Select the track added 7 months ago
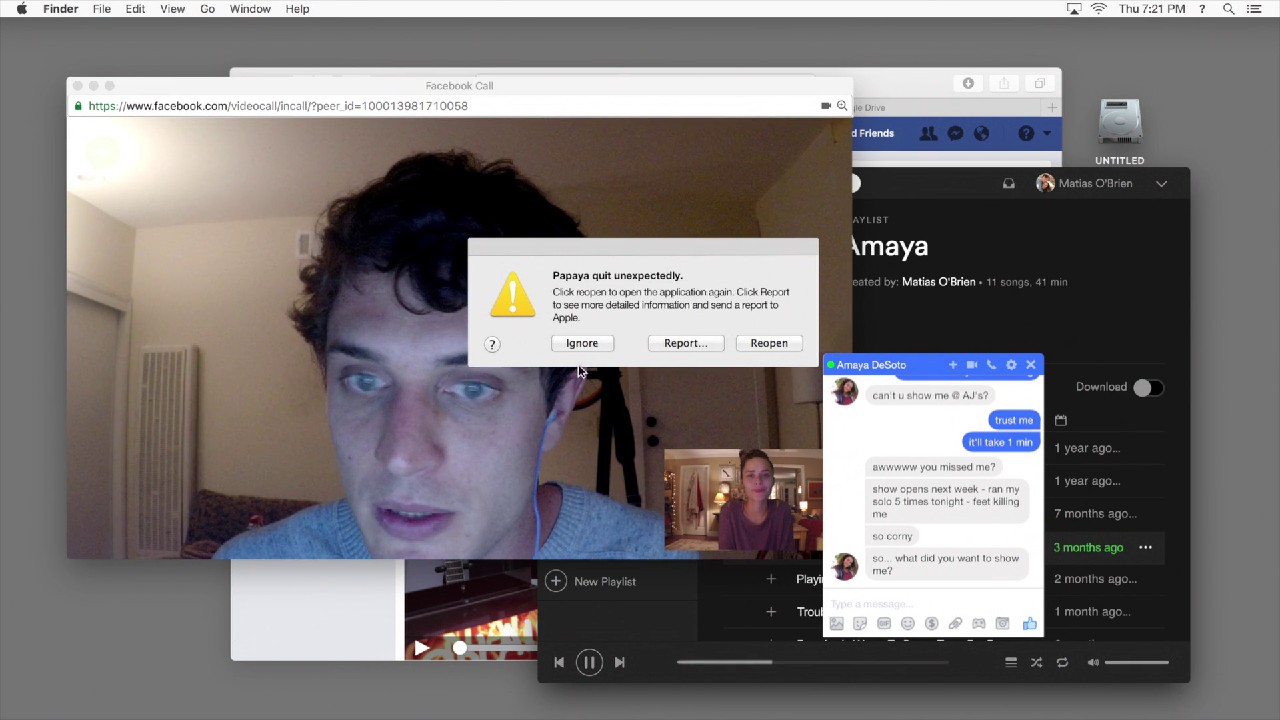 coord(1095,514)
